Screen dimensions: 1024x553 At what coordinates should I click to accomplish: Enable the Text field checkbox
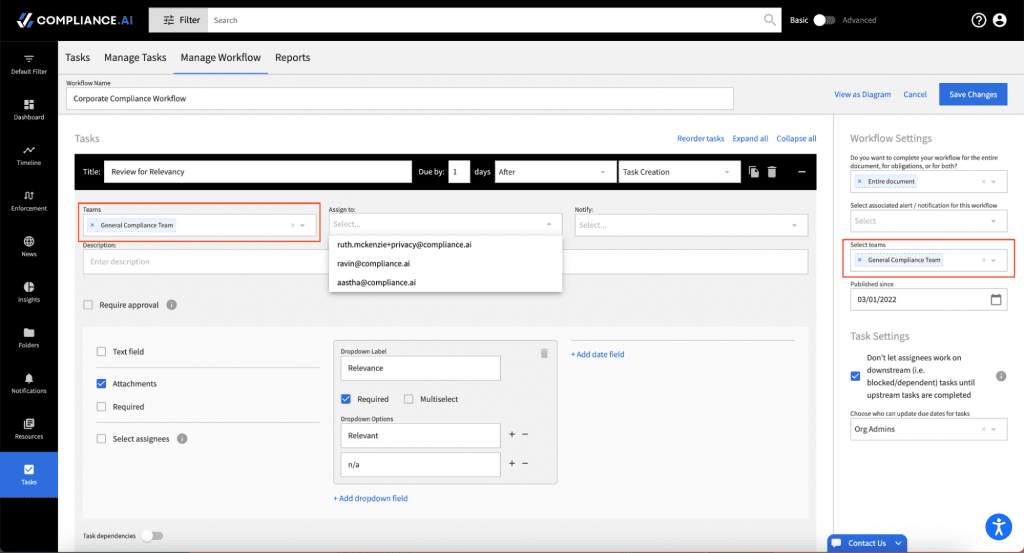pyautogui.click(x=101, y=351)
